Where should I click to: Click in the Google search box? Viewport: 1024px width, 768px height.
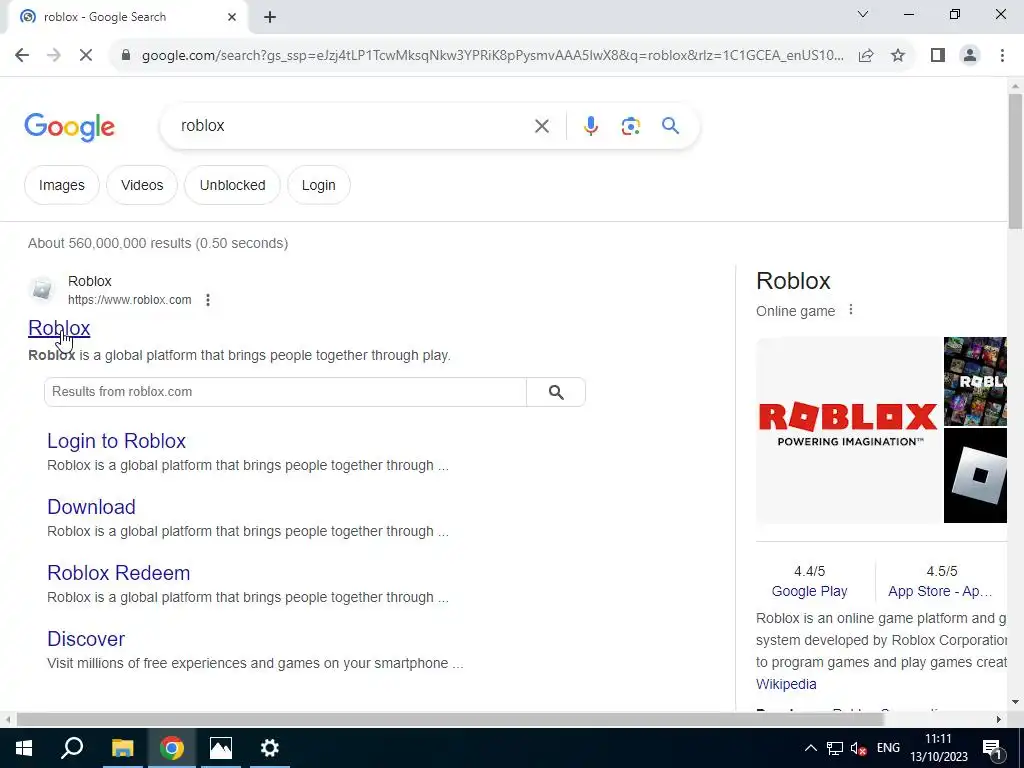pyautogui.click(x=353, y=125)
